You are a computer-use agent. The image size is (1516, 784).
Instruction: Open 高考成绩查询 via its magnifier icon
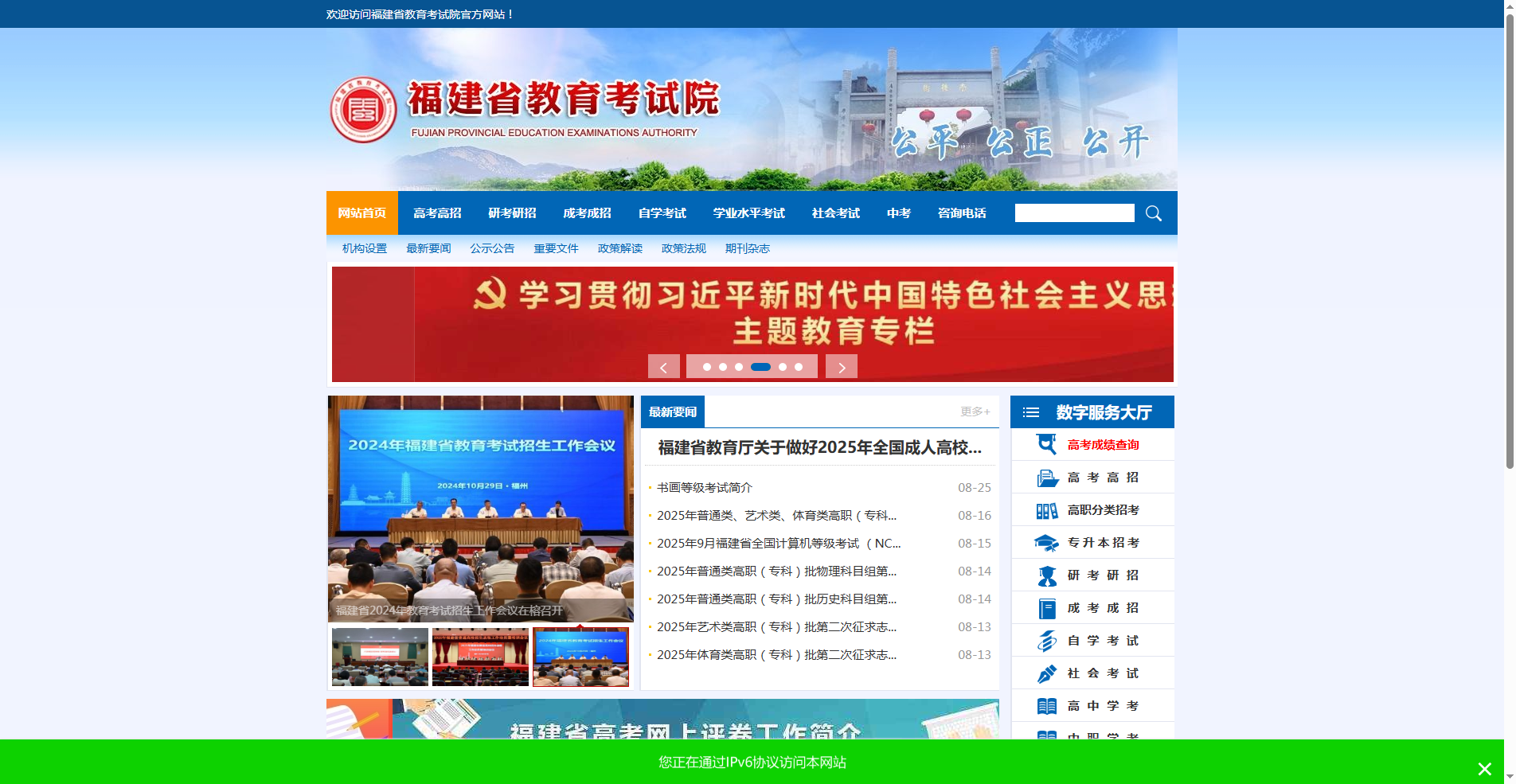coord(1045,444)
